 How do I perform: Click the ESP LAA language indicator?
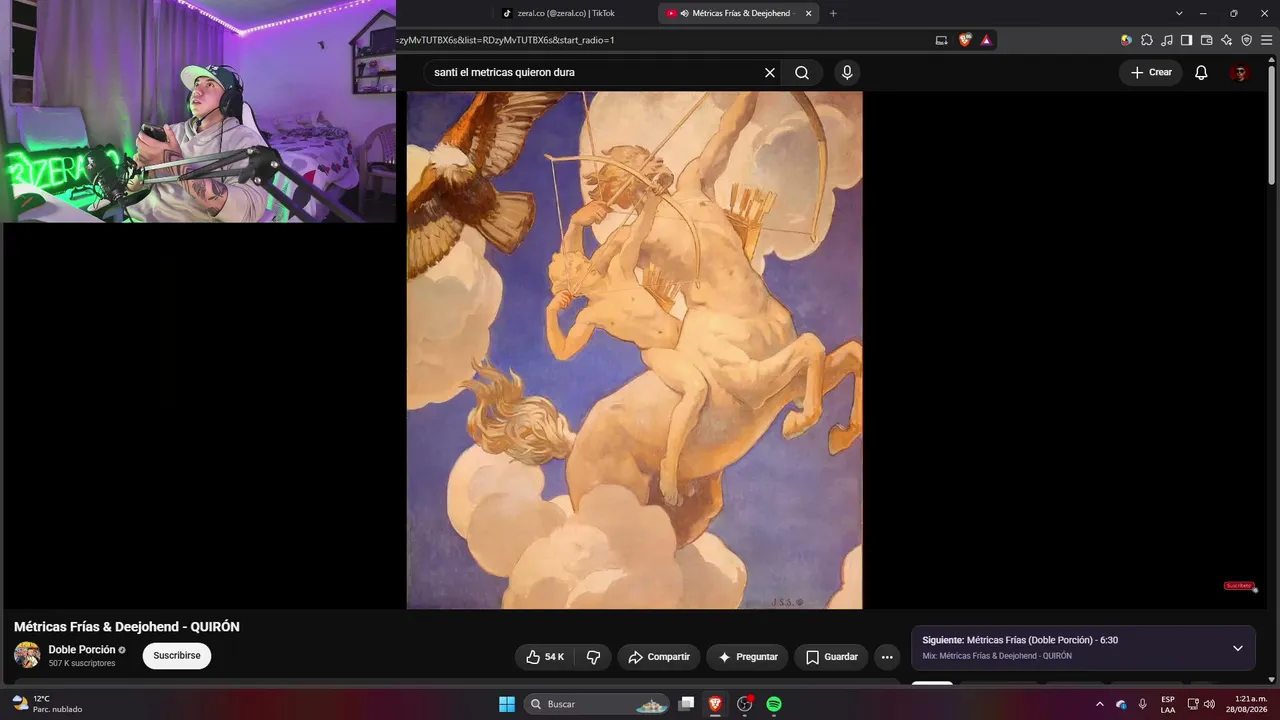pyautogui.click(x=1168, y=704)
